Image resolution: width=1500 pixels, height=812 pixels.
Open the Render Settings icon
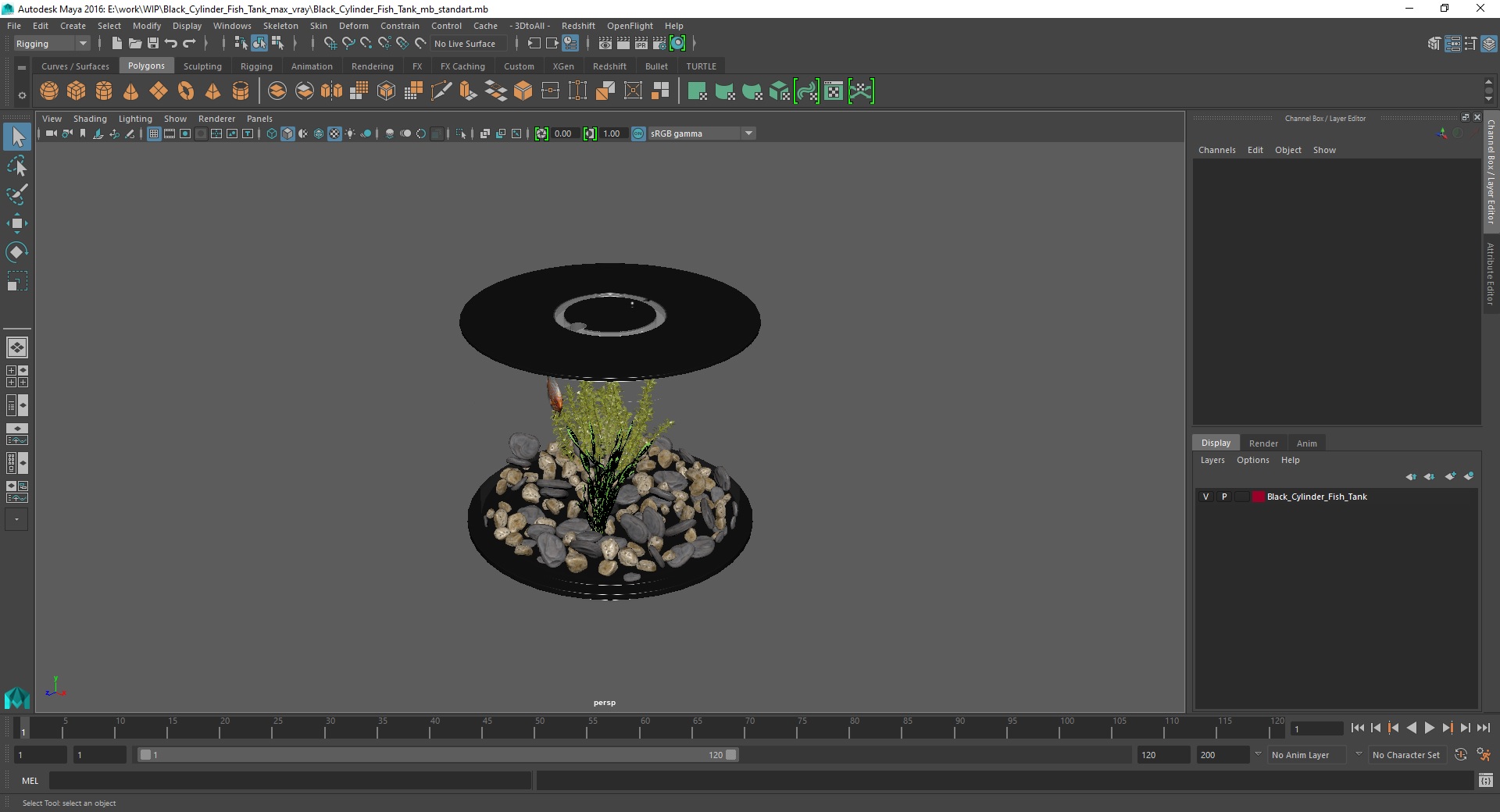[659, 44]
